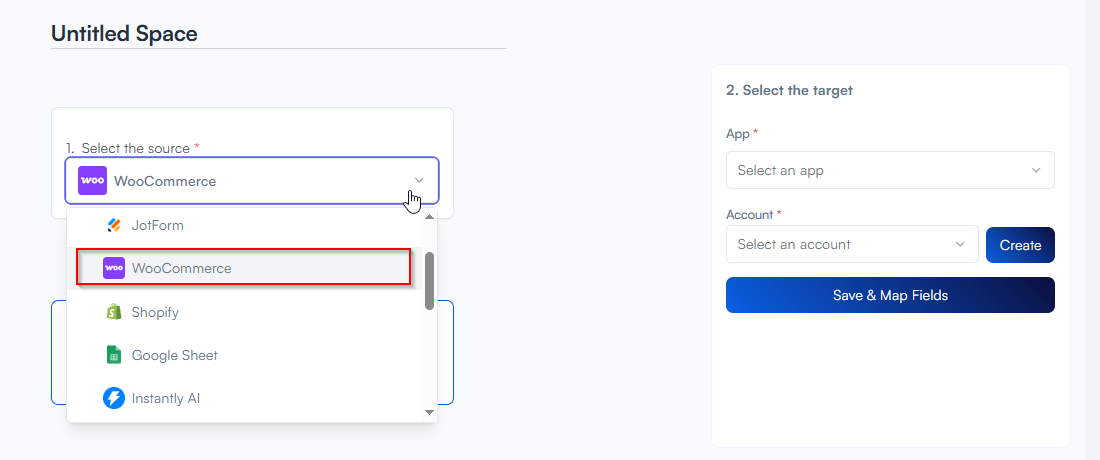Click the Shopify bag icon
This screenshot has height=460, width=1100.
(x=114, y=312)
